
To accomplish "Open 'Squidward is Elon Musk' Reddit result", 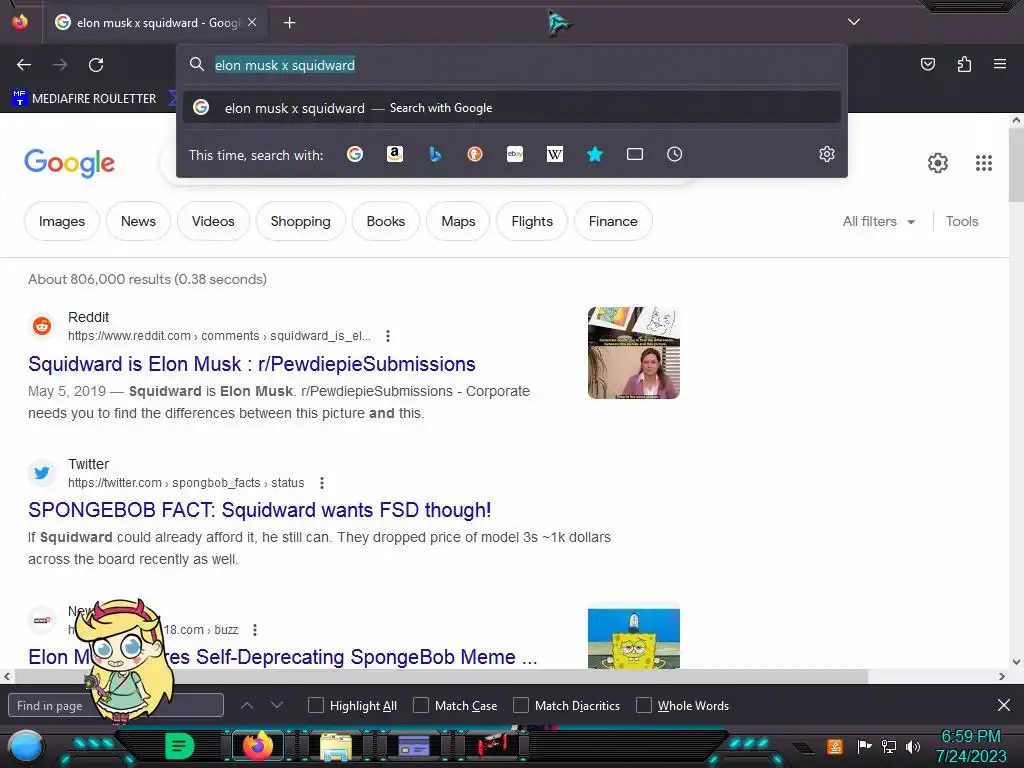I will tap(251, 364).
